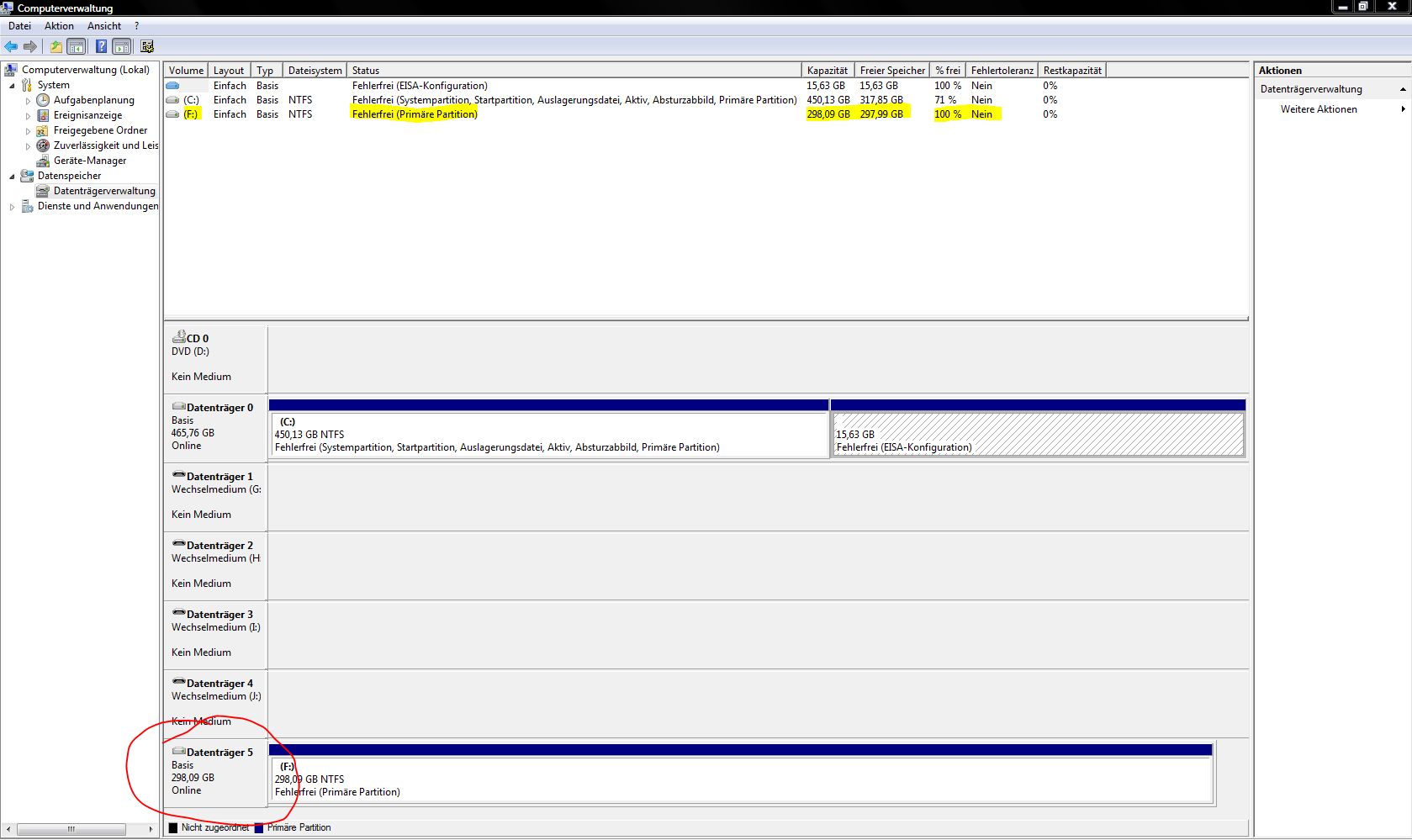Open the Aktion menu

(x=59, y=26)
